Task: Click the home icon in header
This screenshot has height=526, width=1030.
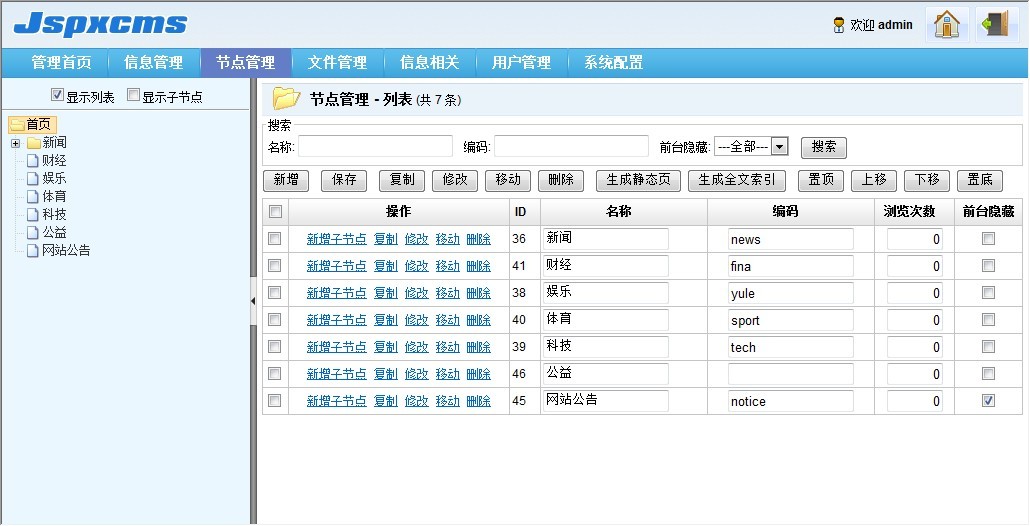Action: click(x=946, y=24)
